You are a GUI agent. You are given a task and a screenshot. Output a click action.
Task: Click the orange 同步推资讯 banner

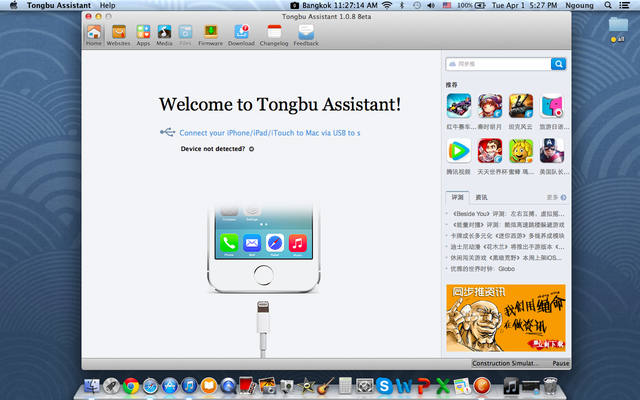click(x=506, y=318)
